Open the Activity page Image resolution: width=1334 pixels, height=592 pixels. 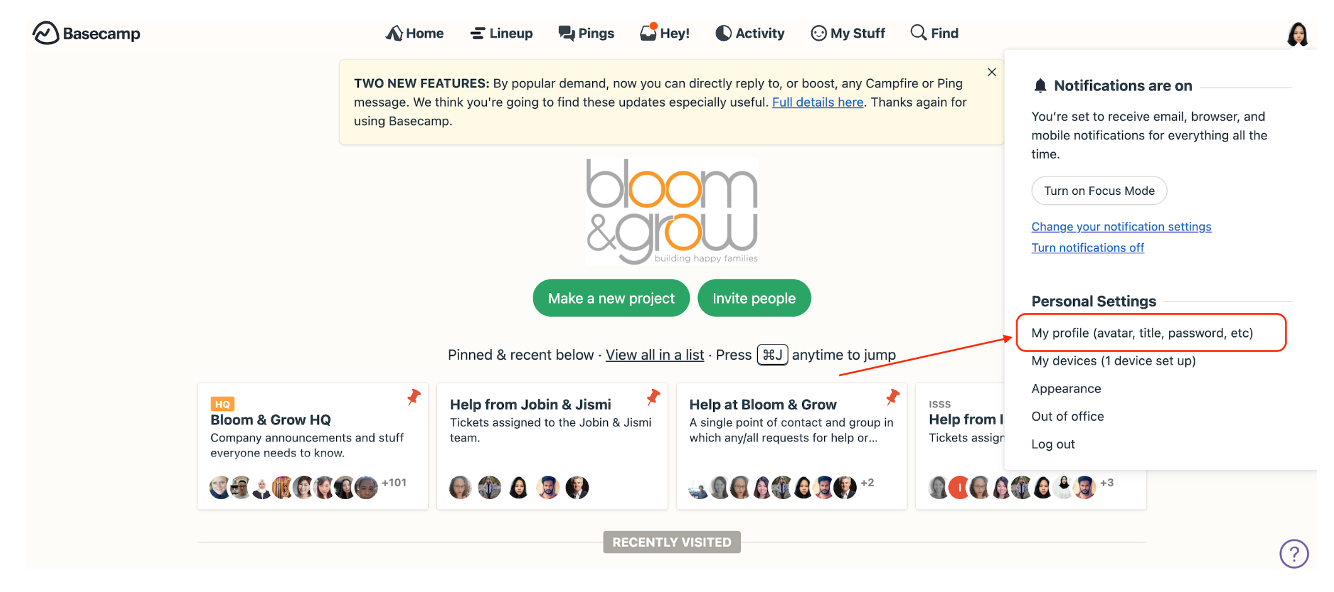(750, 33)
